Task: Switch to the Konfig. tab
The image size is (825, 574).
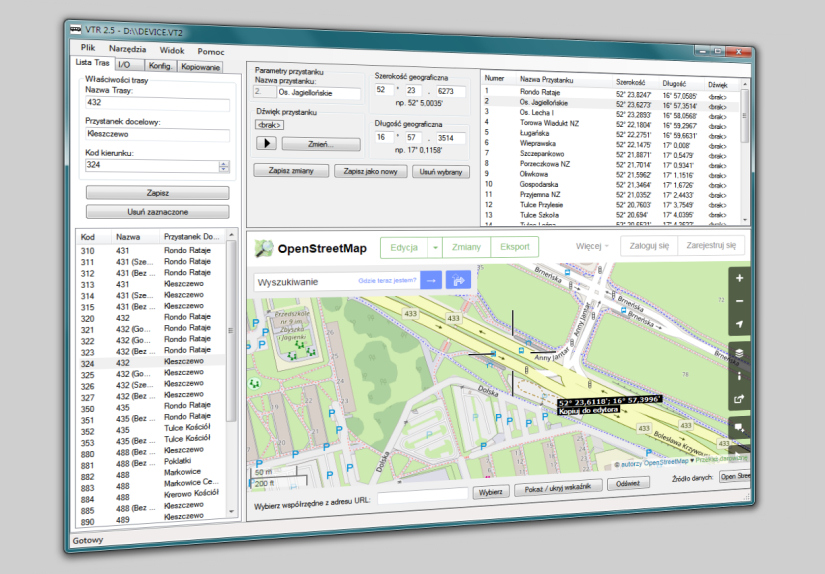Action: click(x=161, y=67)
